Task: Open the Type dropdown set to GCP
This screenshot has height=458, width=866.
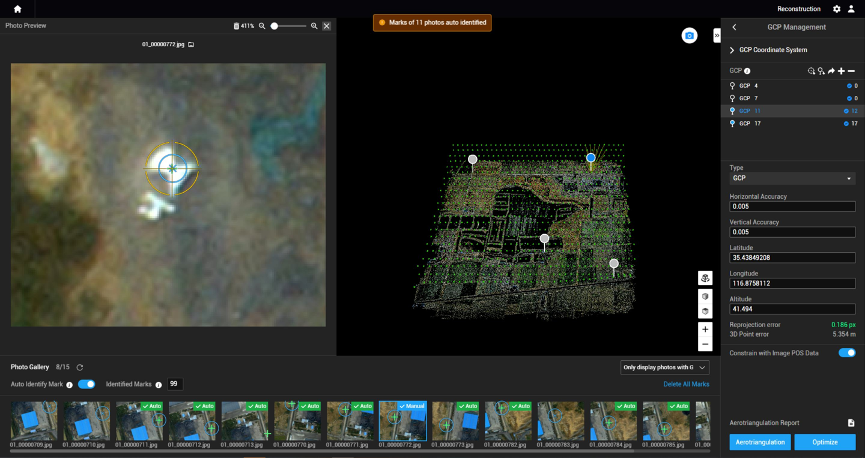Action: tap(792, 178)
